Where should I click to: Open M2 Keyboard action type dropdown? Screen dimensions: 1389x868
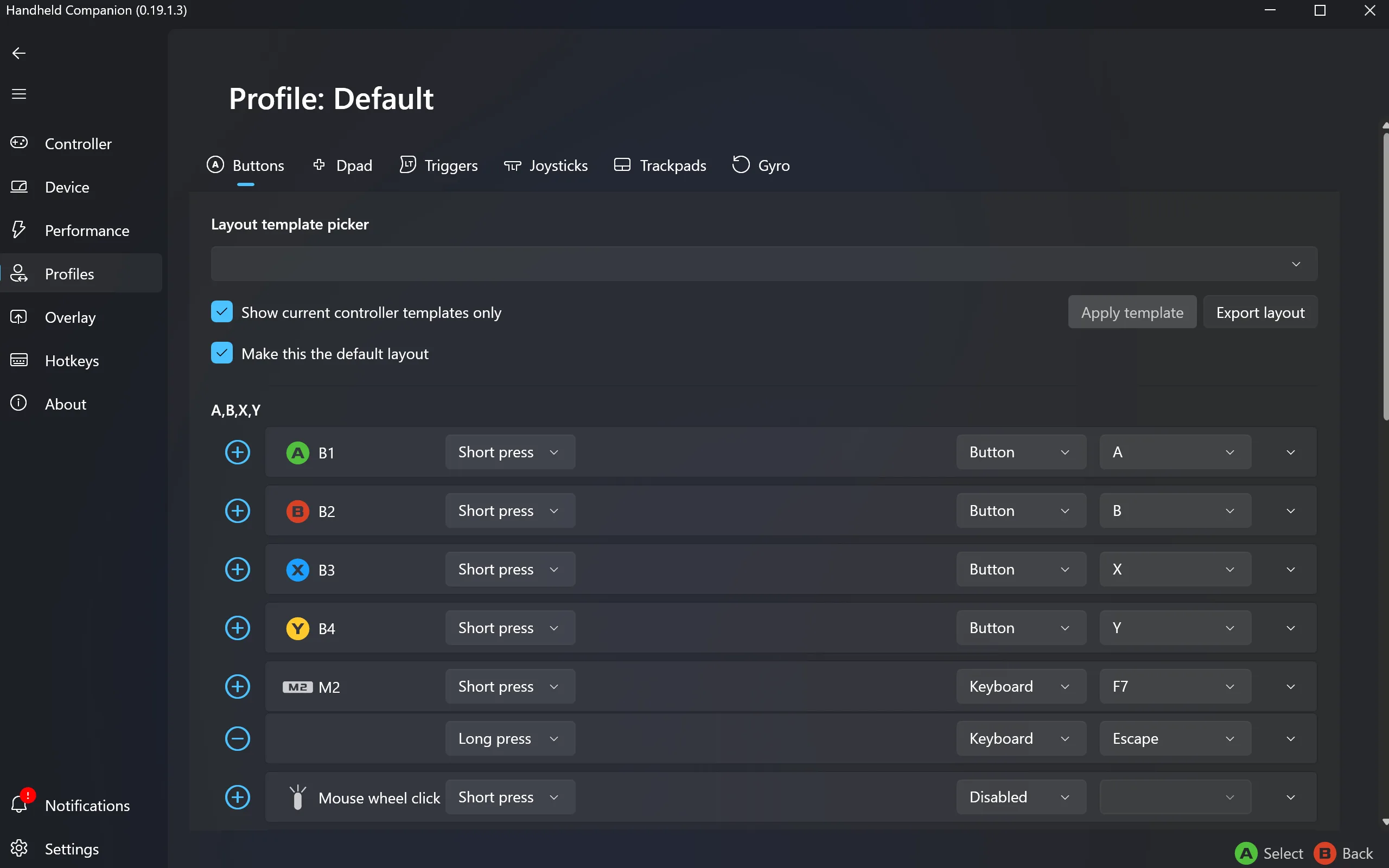click(x=1021, y=687)
